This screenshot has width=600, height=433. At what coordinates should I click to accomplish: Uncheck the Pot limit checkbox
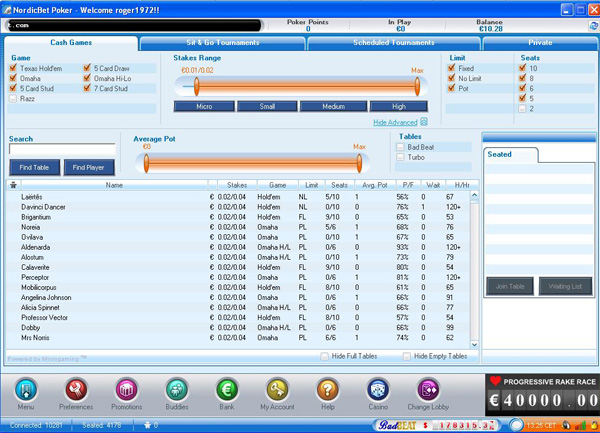tap(451, 88)
